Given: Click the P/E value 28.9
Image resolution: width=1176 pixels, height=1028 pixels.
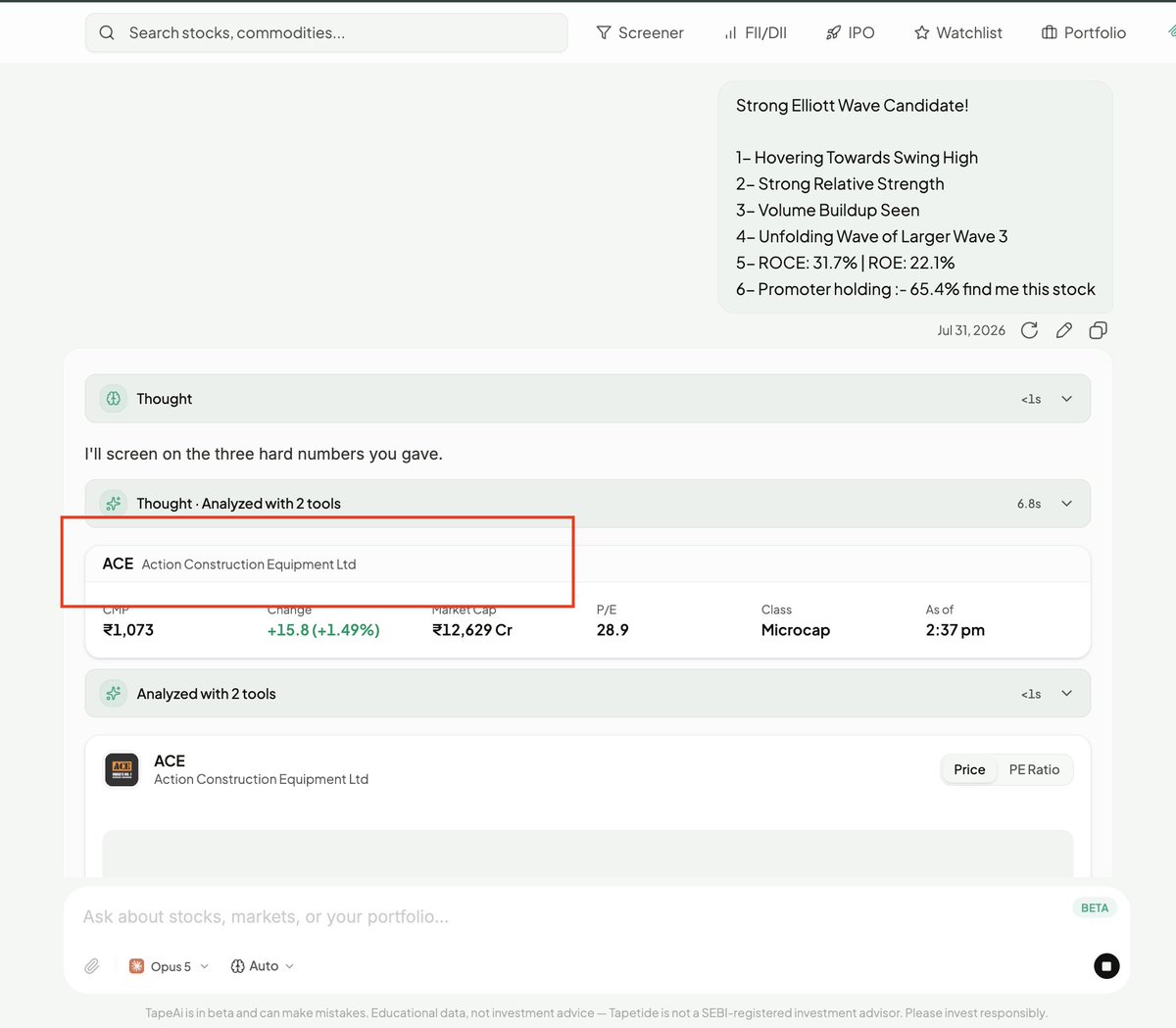Looking at the screenshot, I should coord(612,630).
